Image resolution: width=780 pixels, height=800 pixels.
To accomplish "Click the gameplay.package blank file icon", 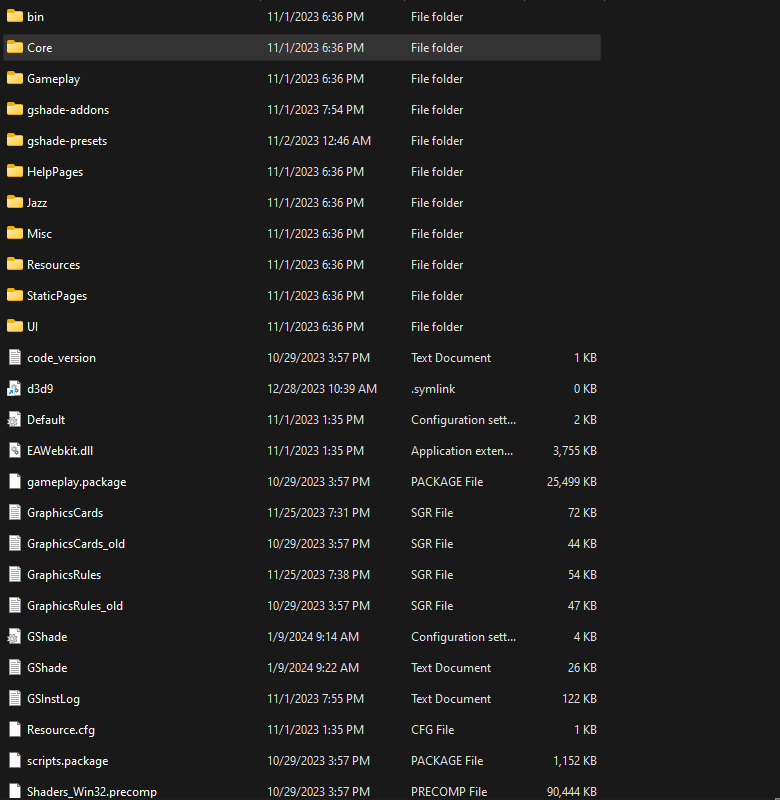I will coord(15,482).
